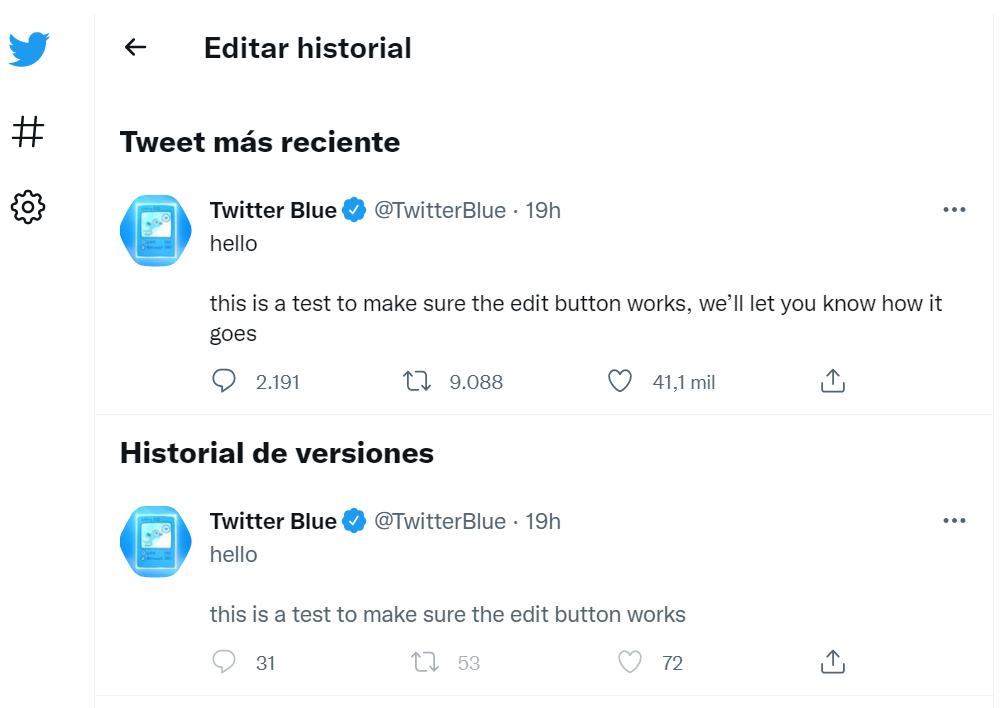Image resolution: width=1002 pixels, height=708 pixels.
Task: Open more options for the version history tweet
Action: click(954, 521)
